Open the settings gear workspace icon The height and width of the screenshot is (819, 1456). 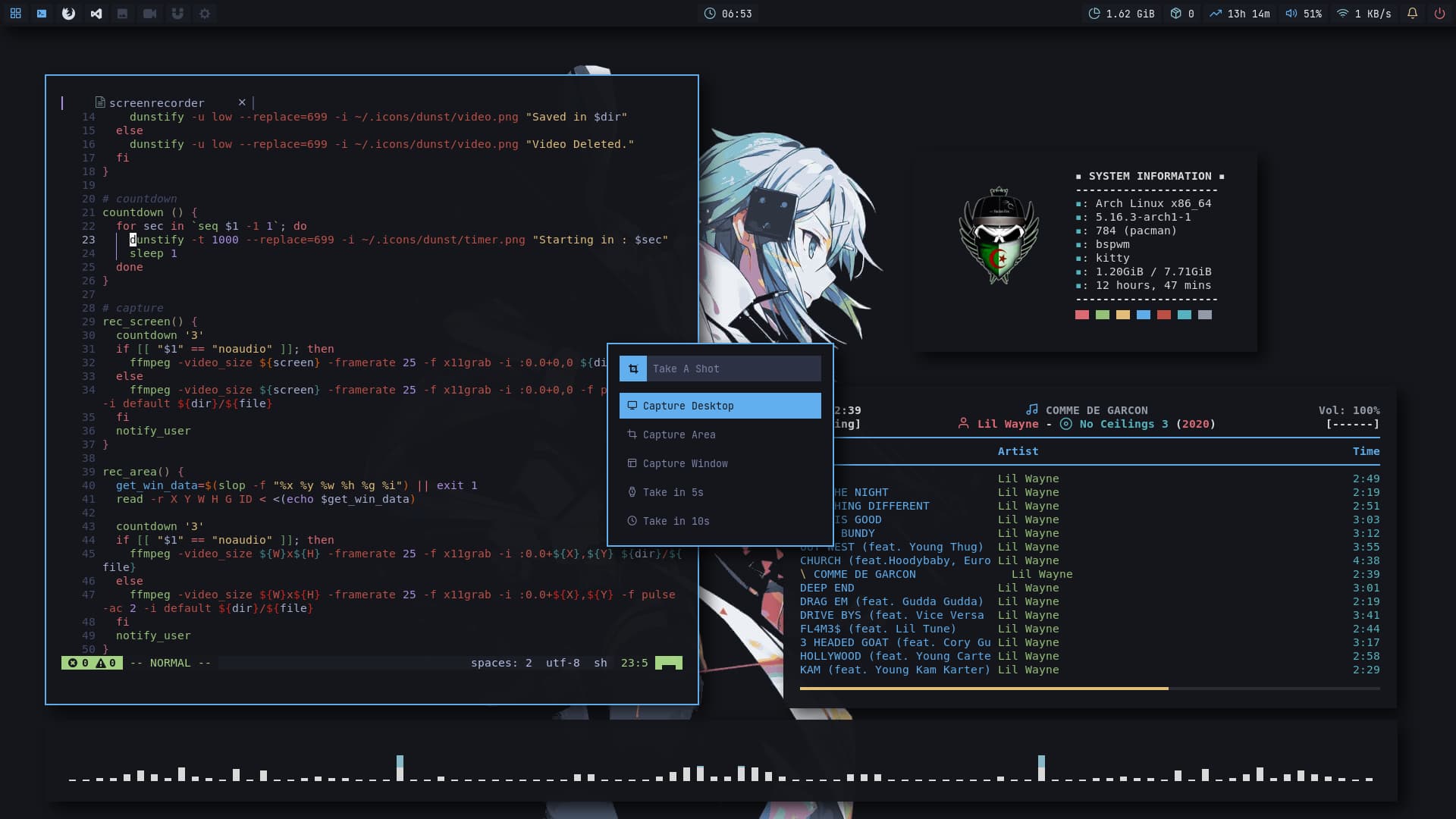pyautogui.click(x=205, y=14)
